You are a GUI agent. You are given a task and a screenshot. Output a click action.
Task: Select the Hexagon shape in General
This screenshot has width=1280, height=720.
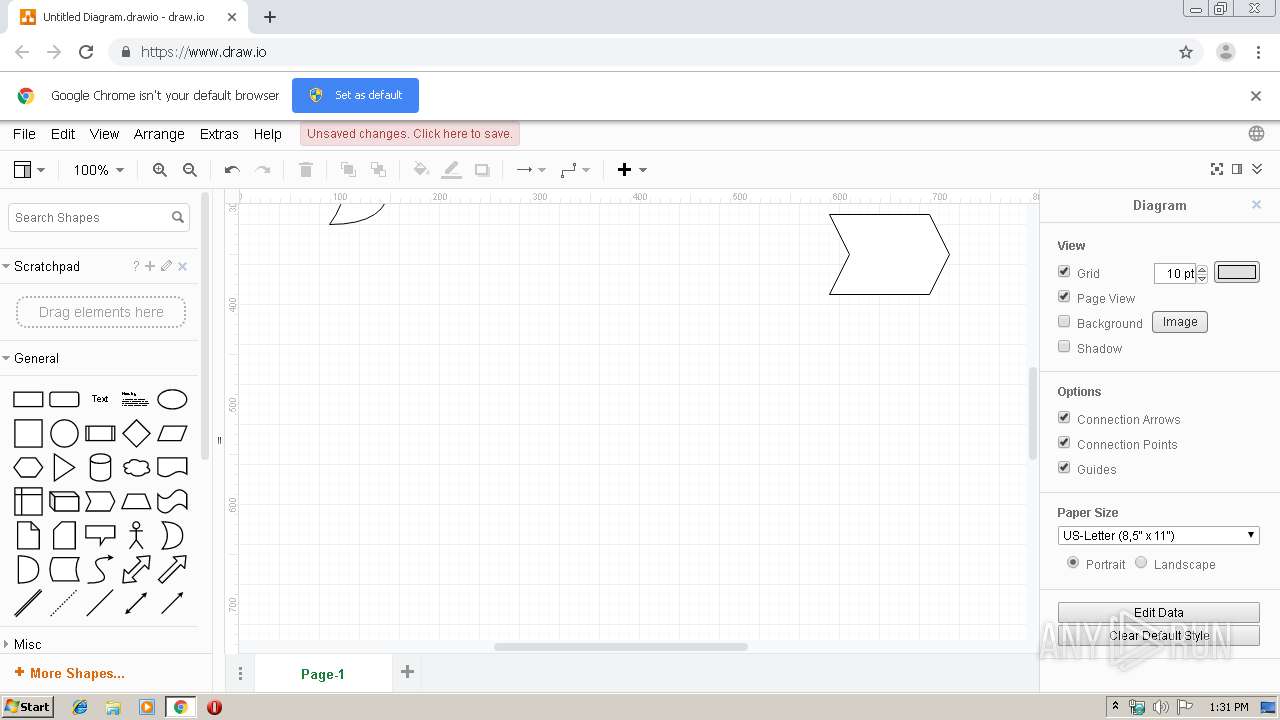28,467
